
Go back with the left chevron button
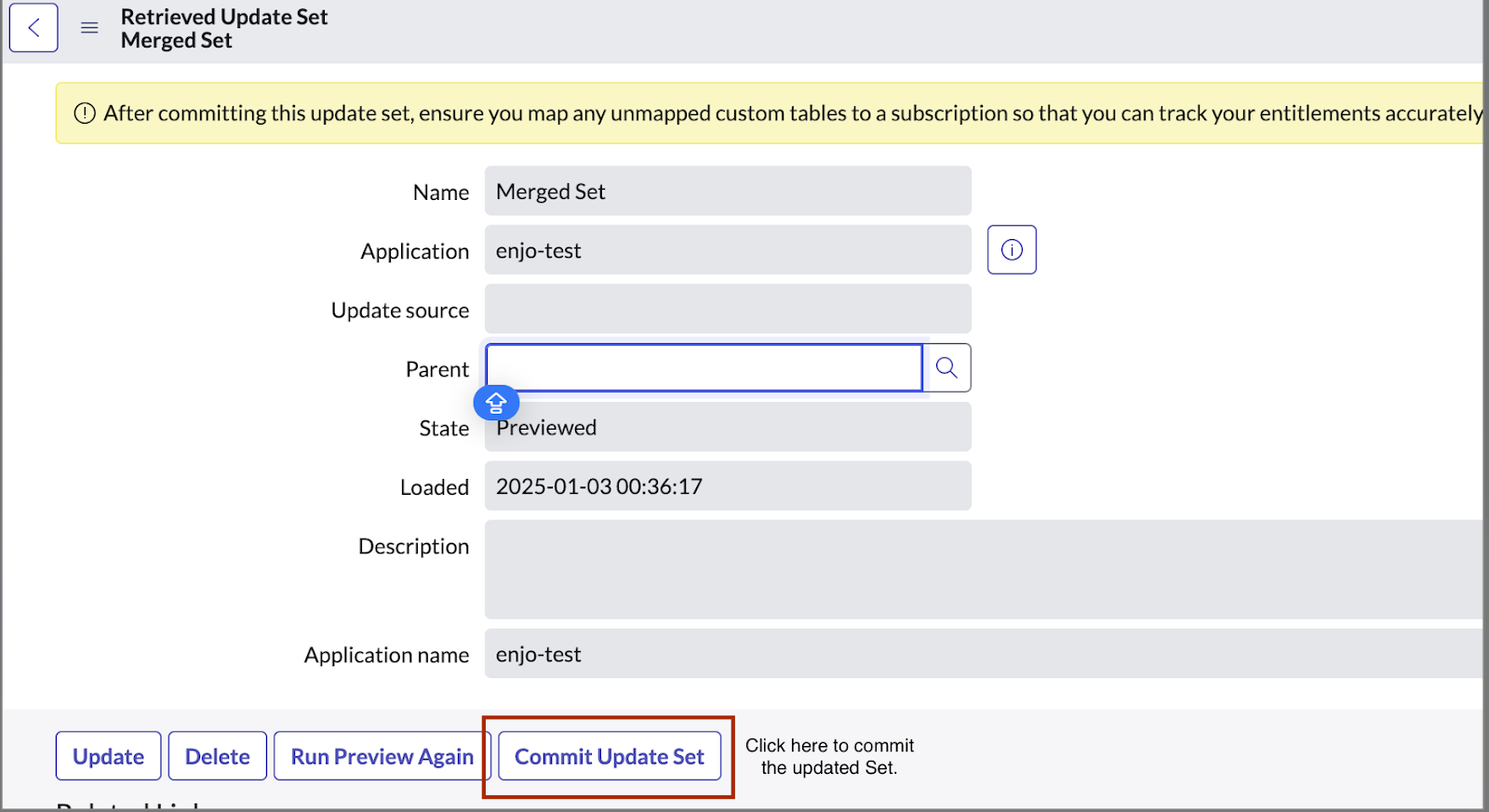click(34, 28)
